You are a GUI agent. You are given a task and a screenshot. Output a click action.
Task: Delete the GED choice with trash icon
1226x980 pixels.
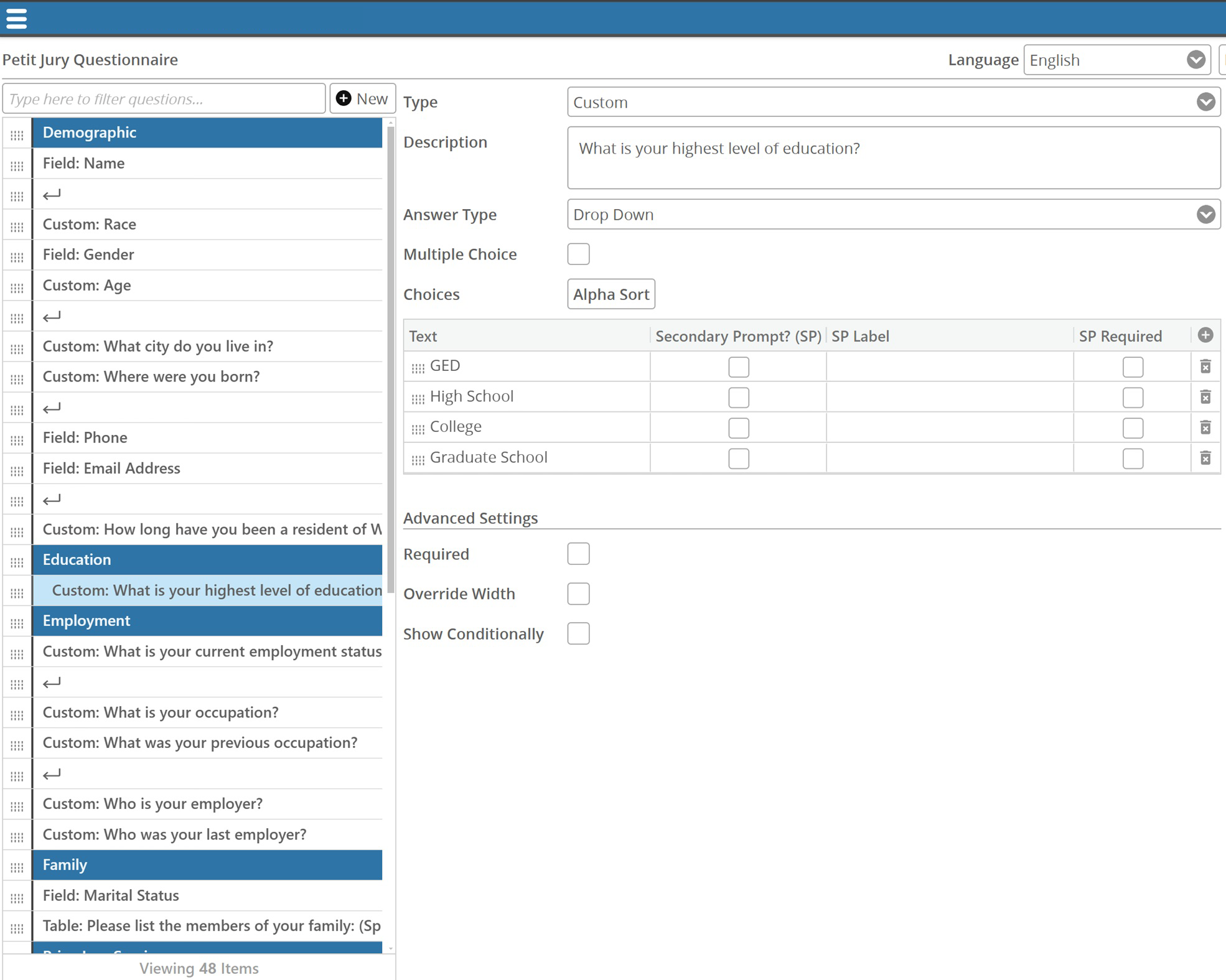click(1205, 366)
